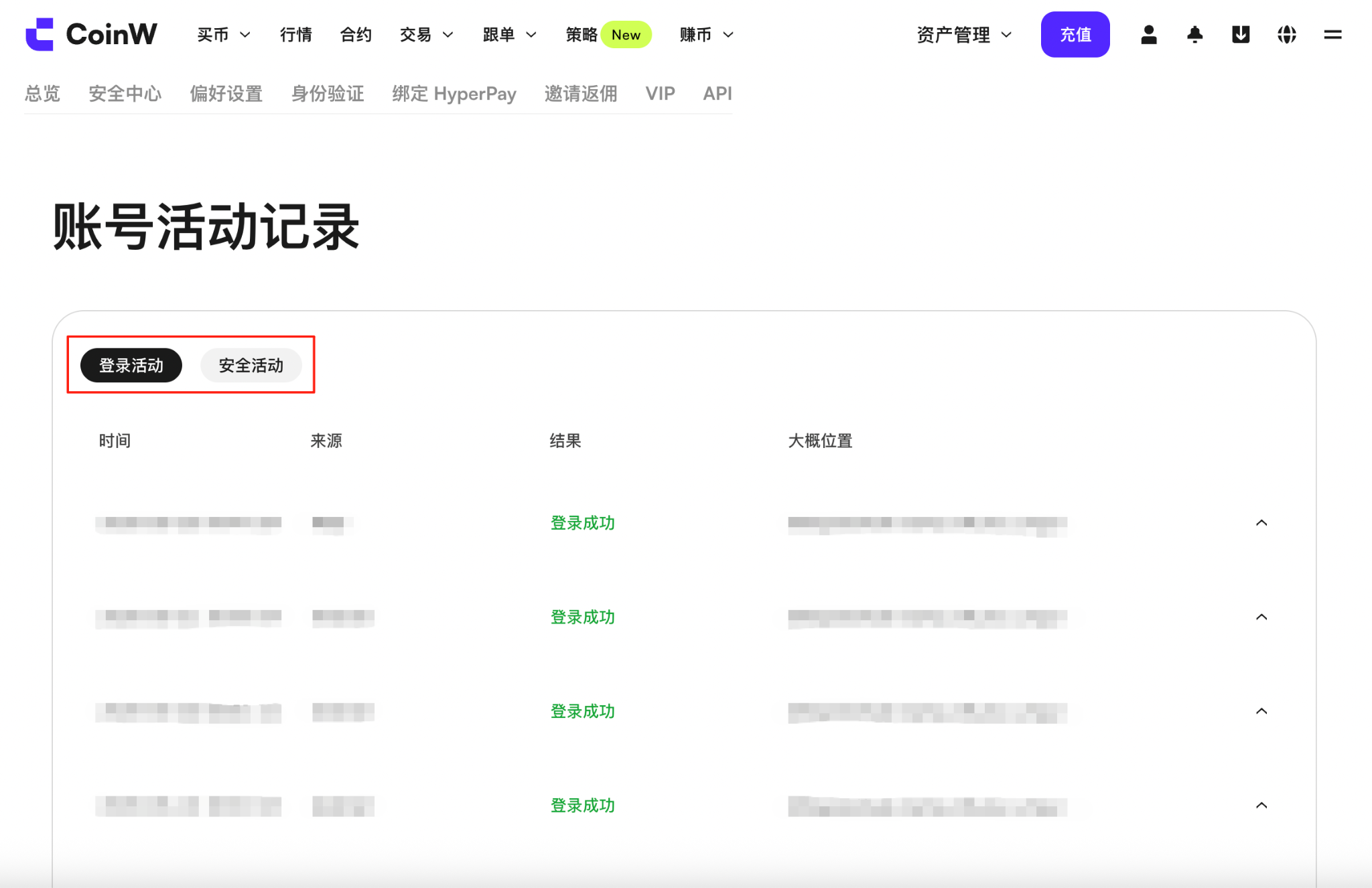
Task: Open the 策略 New menu item
Action: [608, 35]
